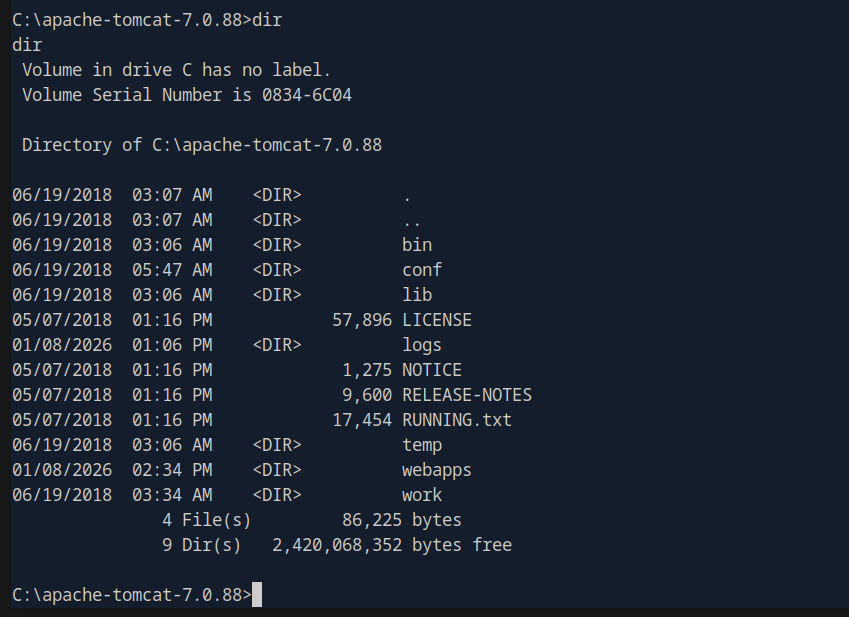Click the 57,896 file size value
The image size is (849, 617).
[362, 320]
